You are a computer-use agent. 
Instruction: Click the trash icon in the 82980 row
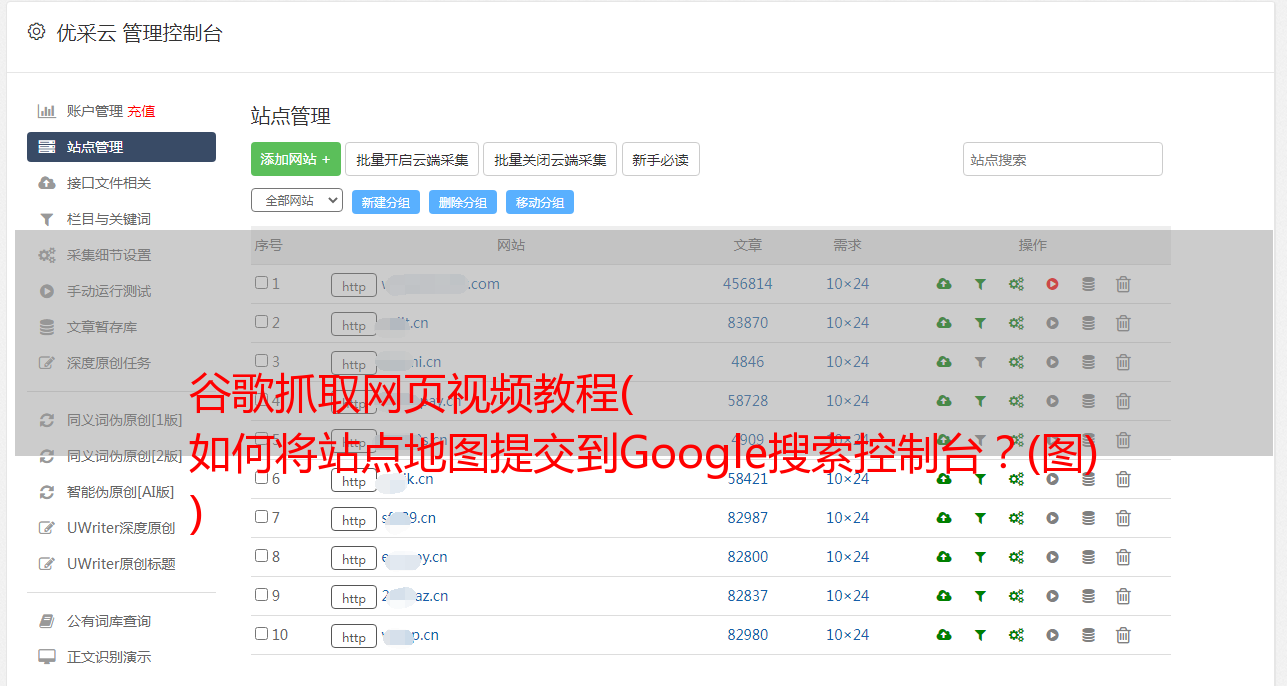click(1123, 635)
